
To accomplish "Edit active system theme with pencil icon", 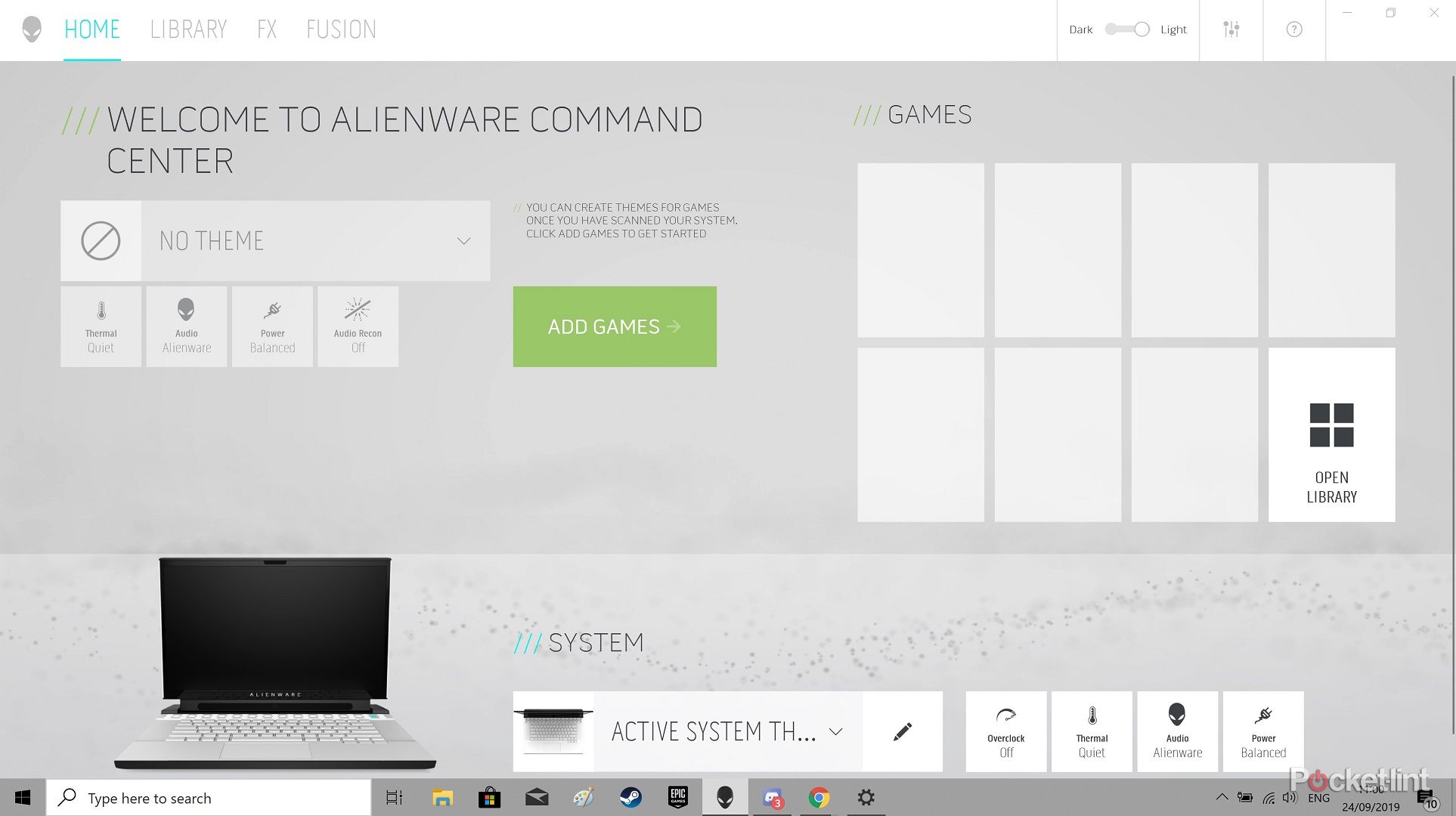I will pos(903,731).
